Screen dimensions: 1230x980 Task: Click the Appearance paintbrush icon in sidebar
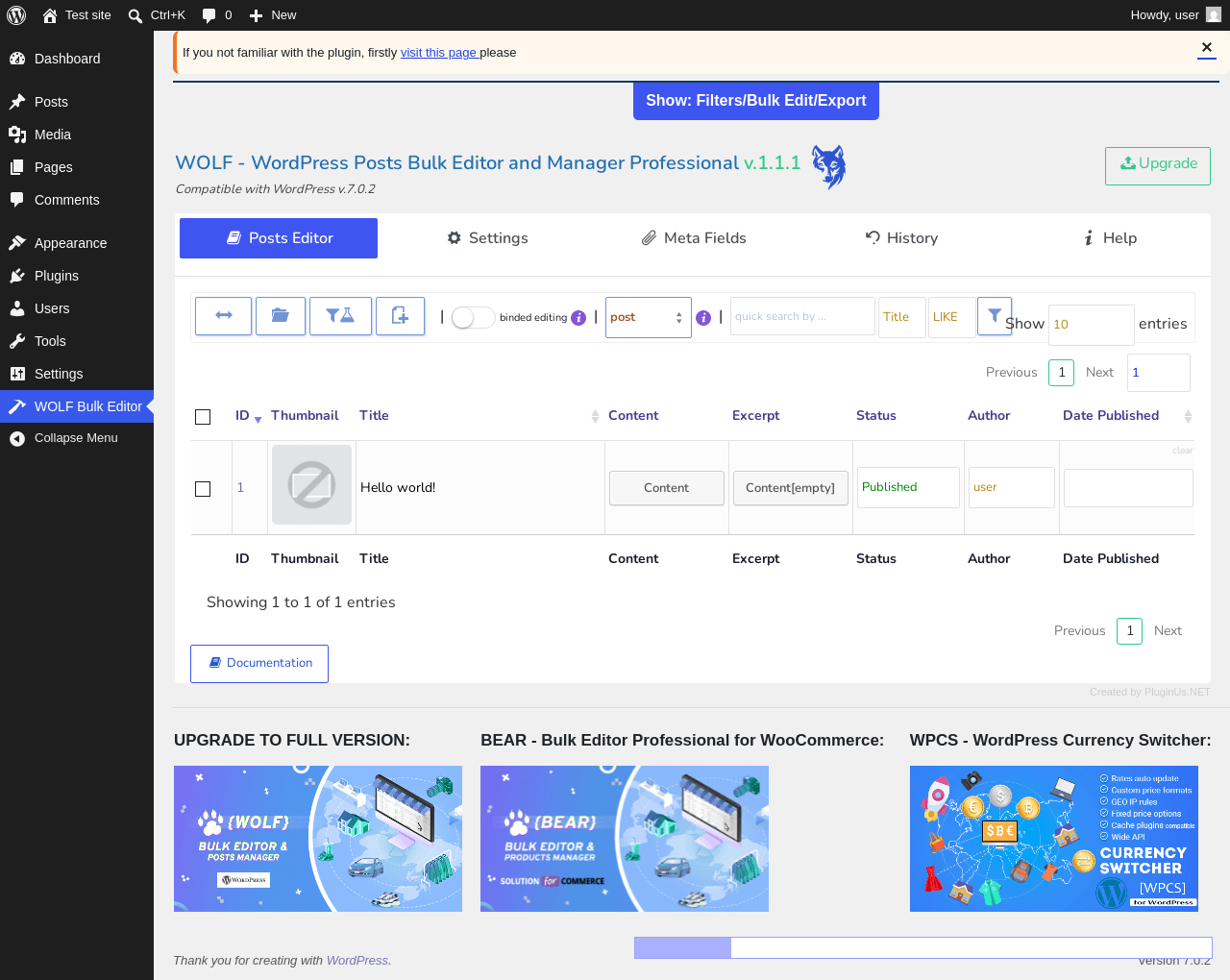17,243
